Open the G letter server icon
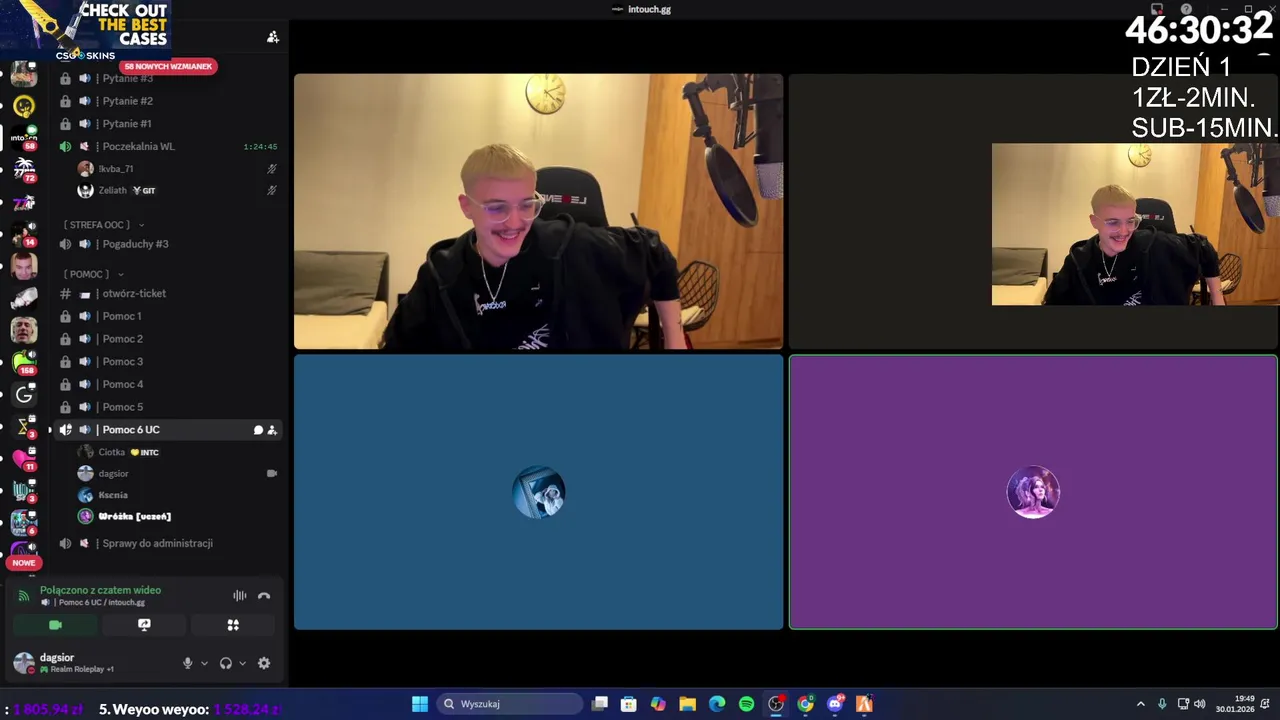The height and width of the screenshot is (720, 1280). click(24, 395)
